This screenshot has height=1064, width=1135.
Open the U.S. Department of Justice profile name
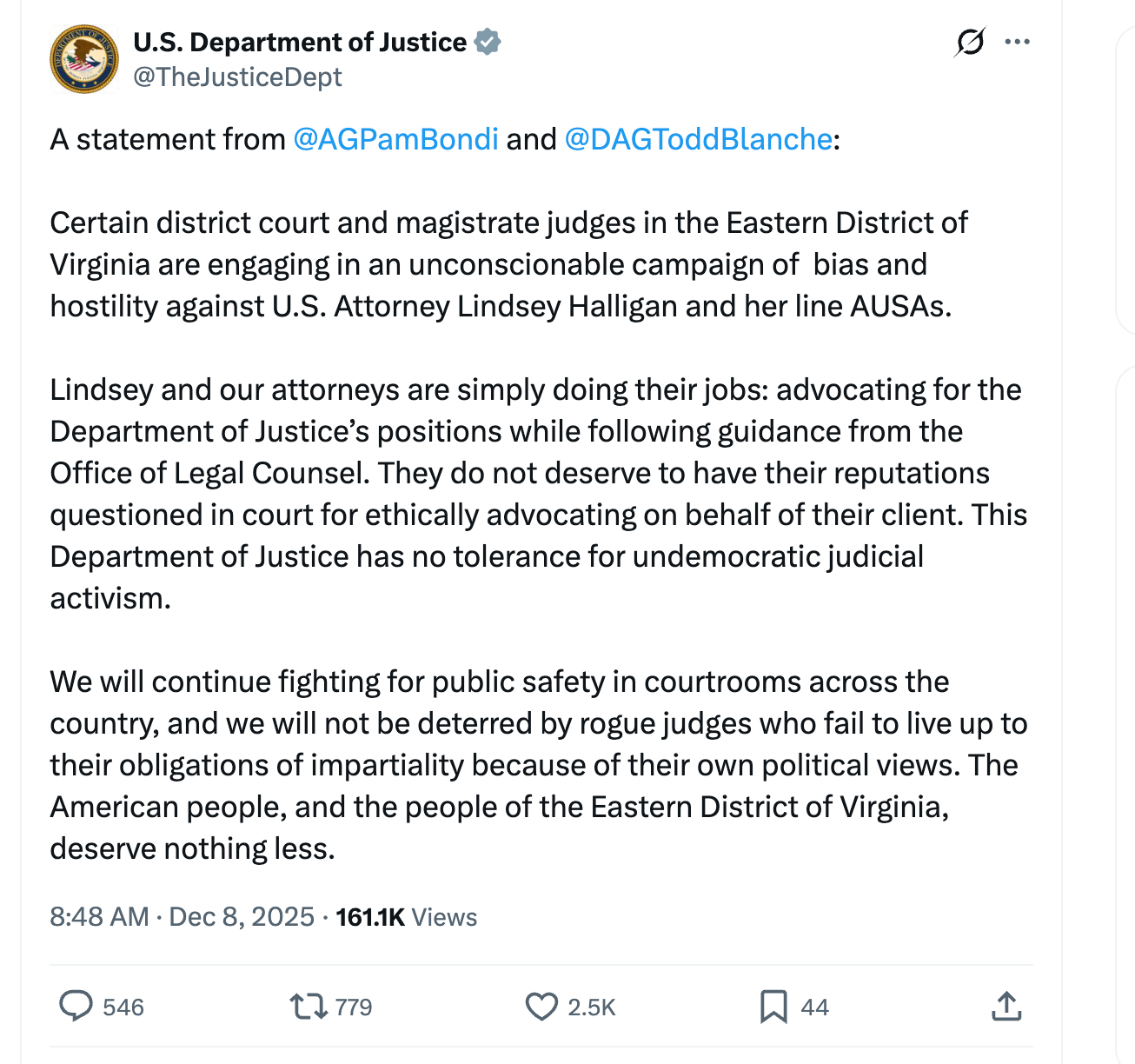tap(300, 42)
